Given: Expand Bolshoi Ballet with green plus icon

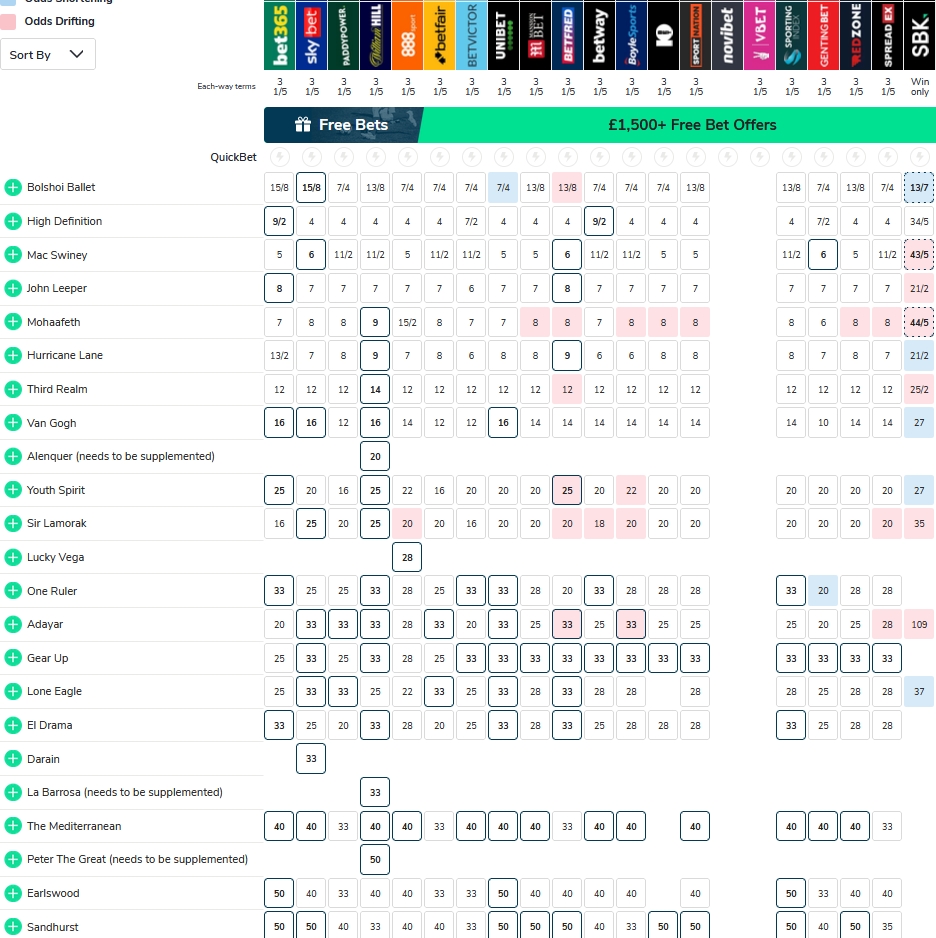Looking at the screenshot, I should (x=13, y=187).
